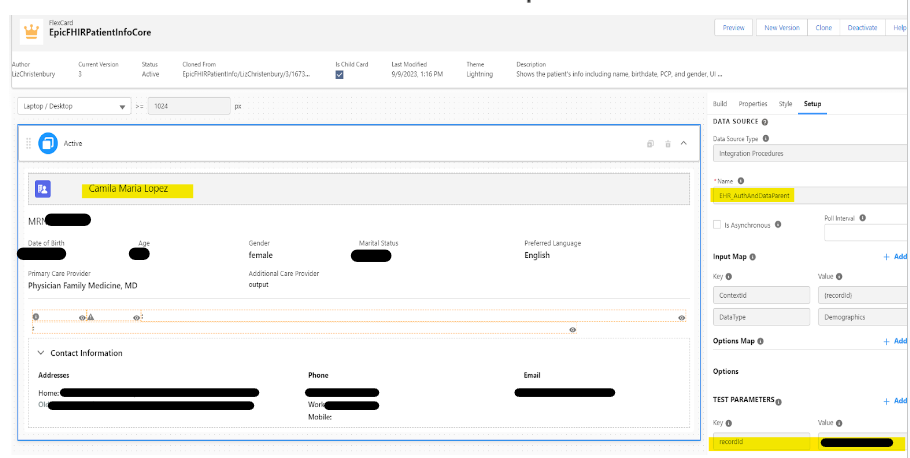Click the Value info icon under Input Map
This screenshot has width=910, height=458.
coord(839,277)
